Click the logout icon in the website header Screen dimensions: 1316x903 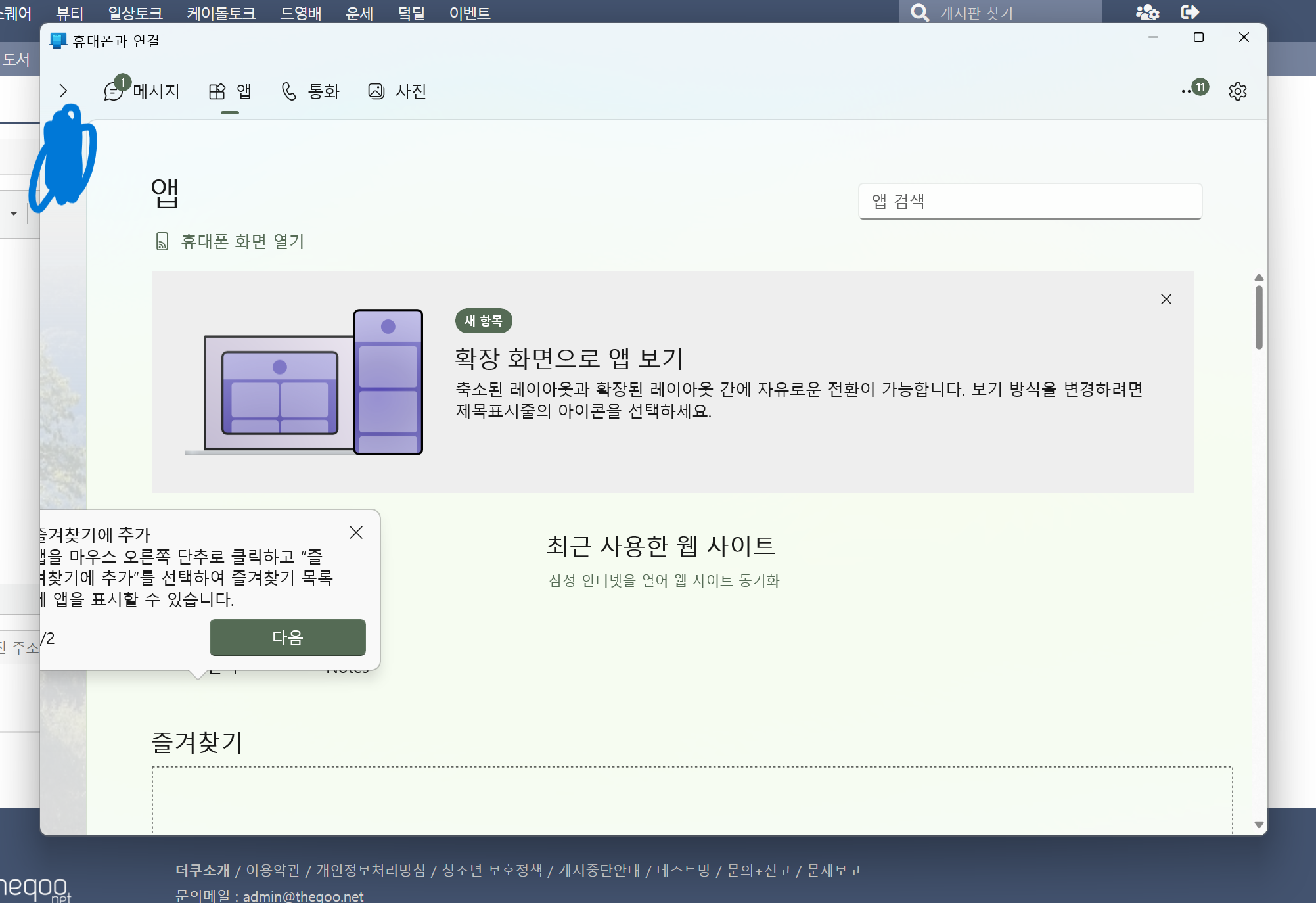[x=1190, y=12]
